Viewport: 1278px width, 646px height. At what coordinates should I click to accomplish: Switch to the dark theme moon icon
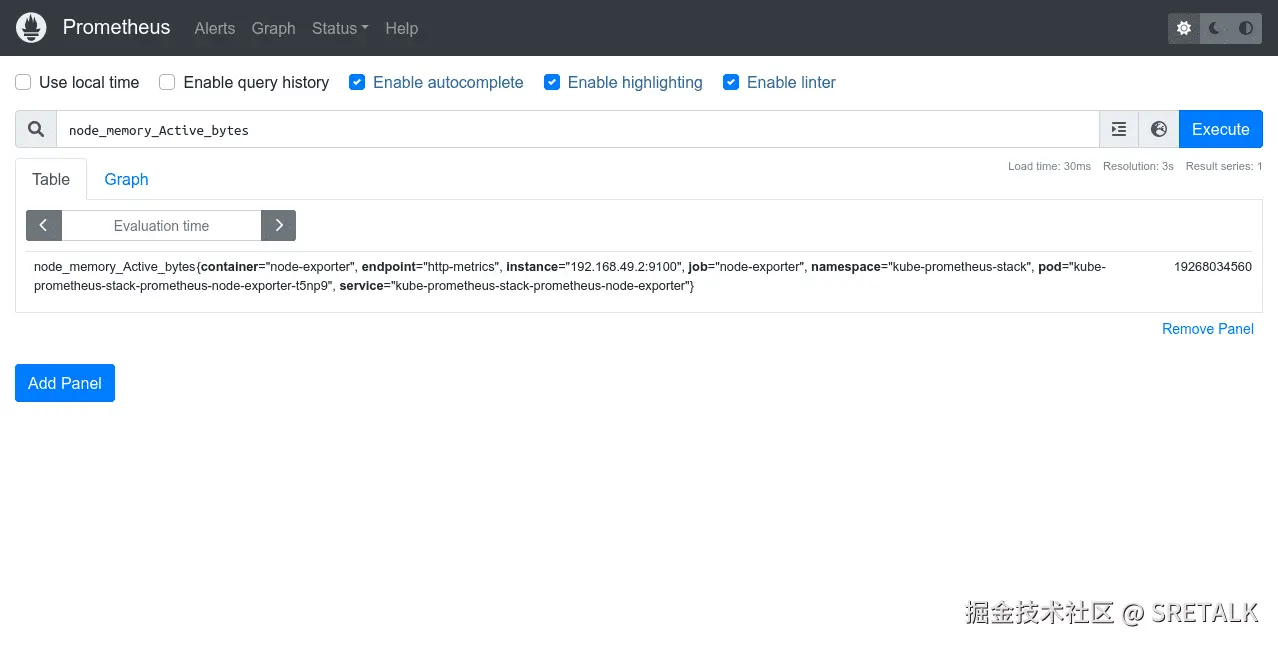click(1215, 28)
